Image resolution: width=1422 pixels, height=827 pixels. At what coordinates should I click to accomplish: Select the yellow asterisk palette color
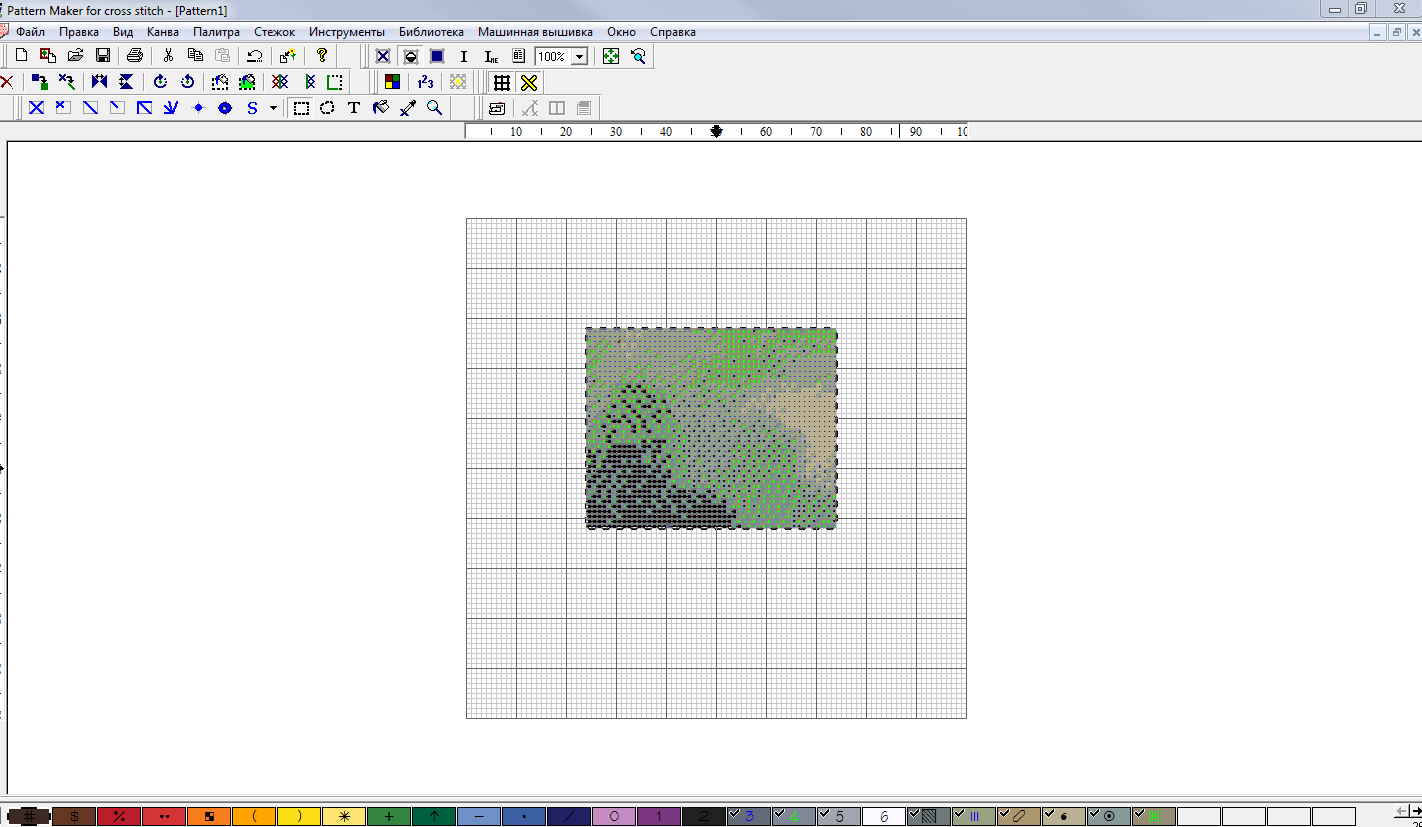point(344,816)
